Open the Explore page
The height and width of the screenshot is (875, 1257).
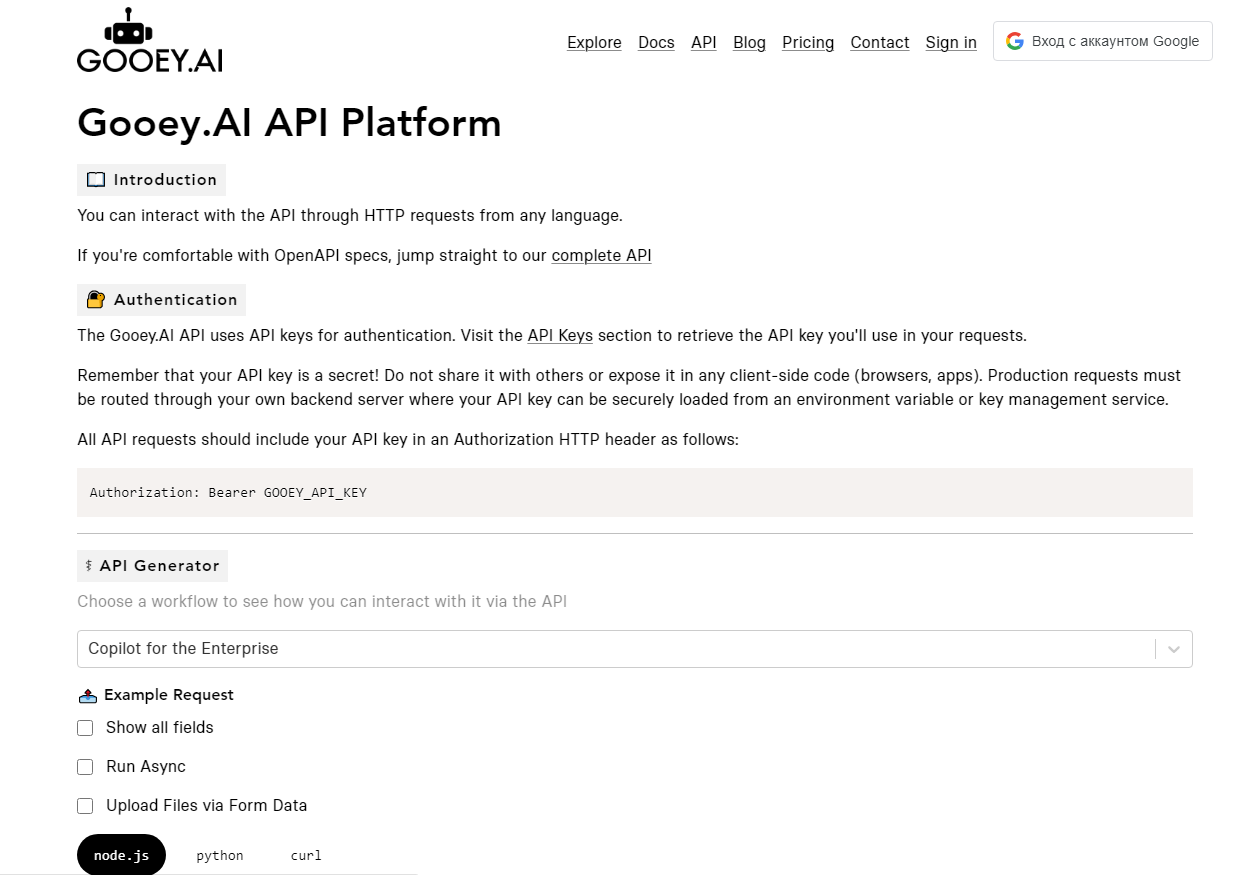click(x=594, y=42)
